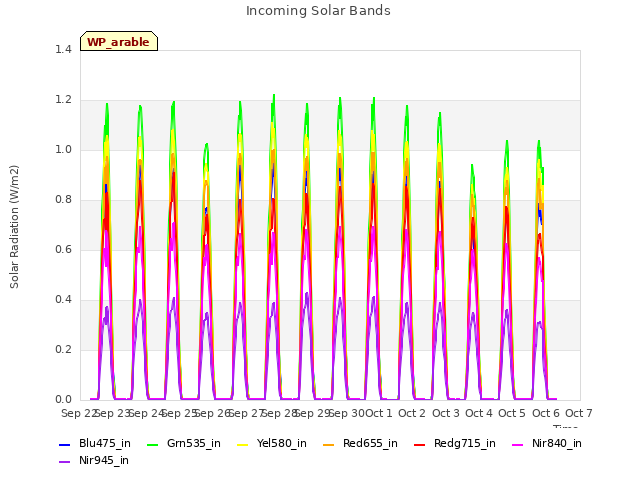Viewport: 640px width, 480px height.
Task: Click the Sep 30 x-axis date label
Action: (347, 413)
